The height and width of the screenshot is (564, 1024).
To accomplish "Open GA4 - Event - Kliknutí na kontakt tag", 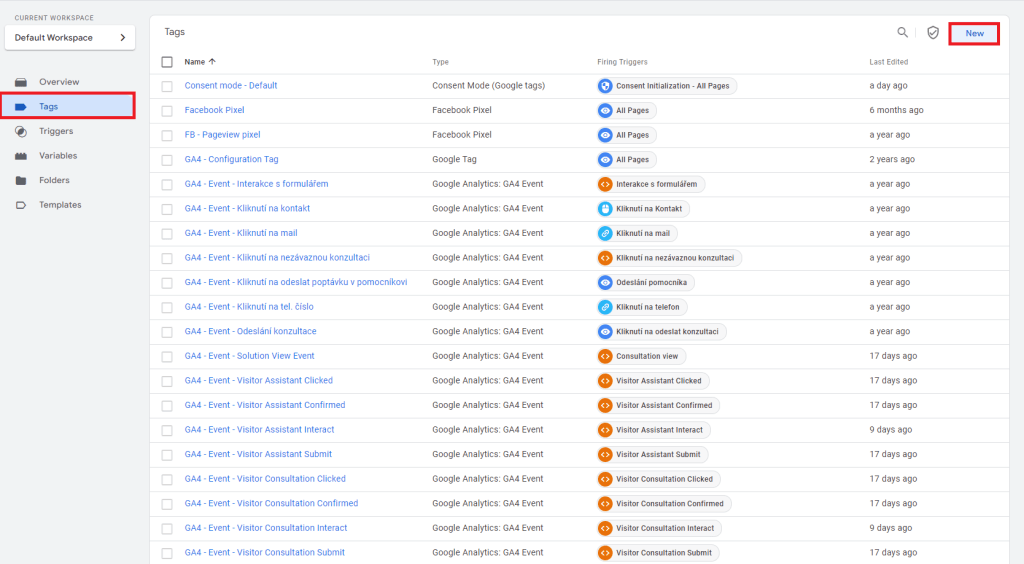I will click(247, 209).
